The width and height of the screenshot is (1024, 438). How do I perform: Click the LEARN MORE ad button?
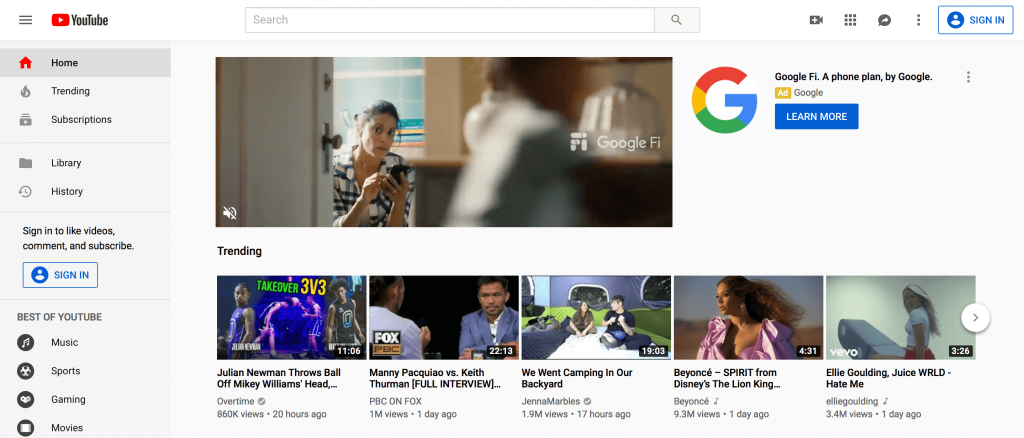(816, 116)
